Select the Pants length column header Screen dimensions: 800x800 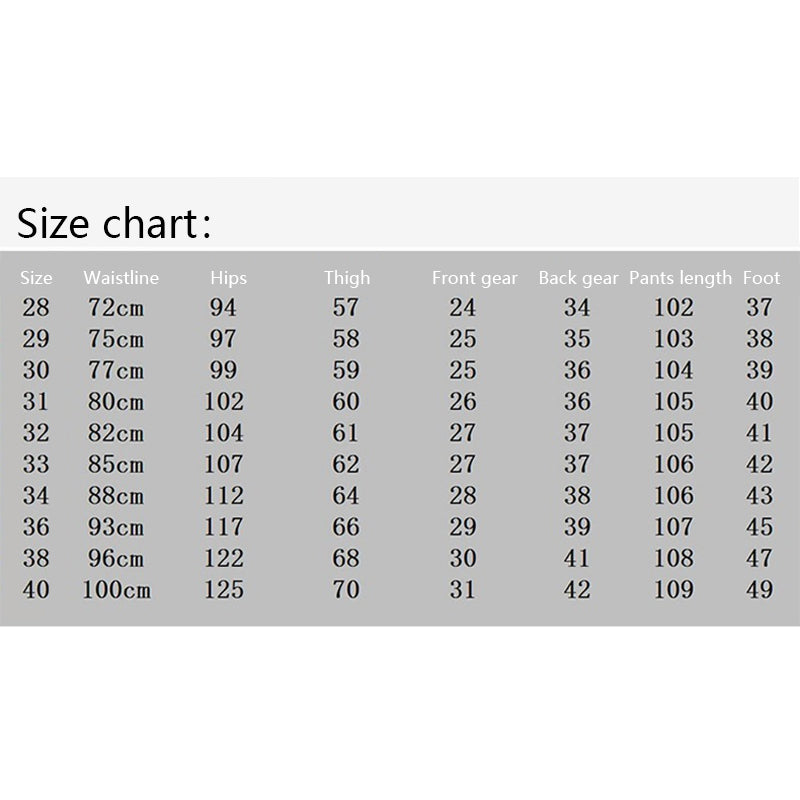click(x=680, y=278)
